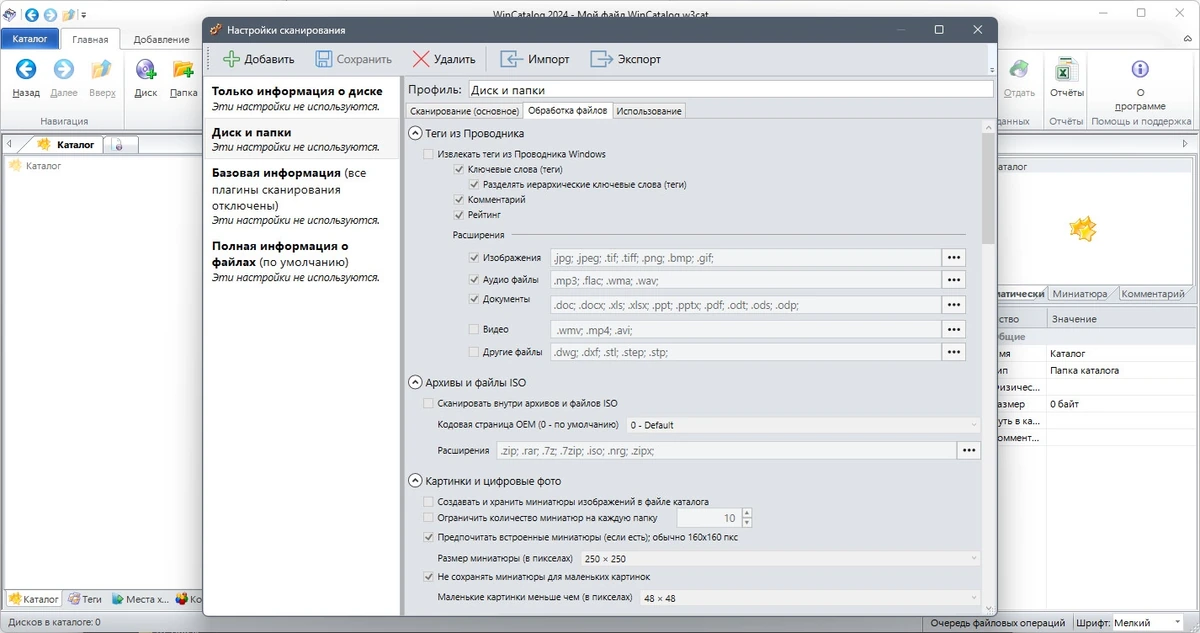Viewport: 1200px width, 633px height.
Task: Open the disc search tab beside the Каталог tab
Action: click(x=119, y=145)
